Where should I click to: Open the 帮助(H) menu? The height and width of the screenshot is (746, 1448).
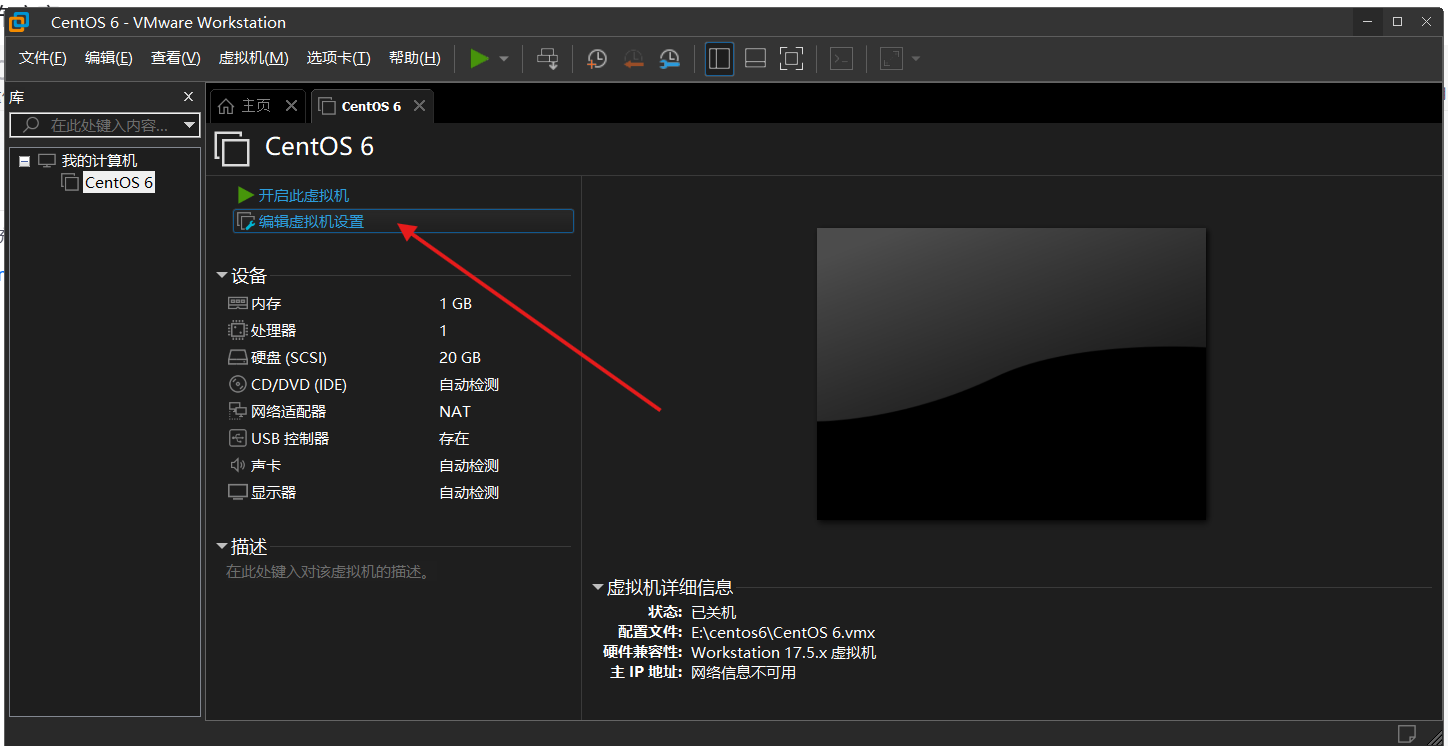415,59
